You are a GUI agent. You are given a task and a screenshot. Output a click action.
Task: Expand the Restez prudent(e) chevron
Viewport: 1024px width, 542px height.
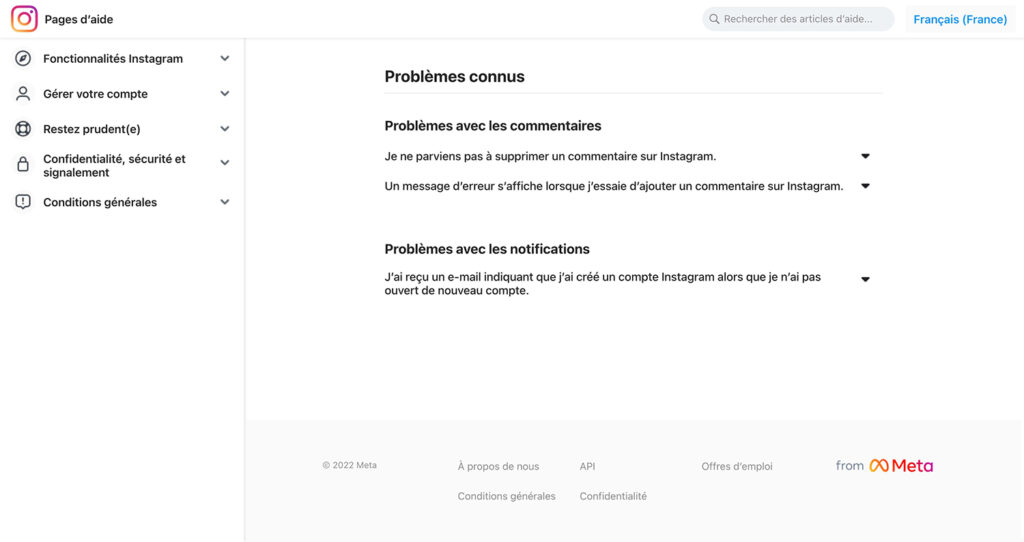tap(225, 129)
